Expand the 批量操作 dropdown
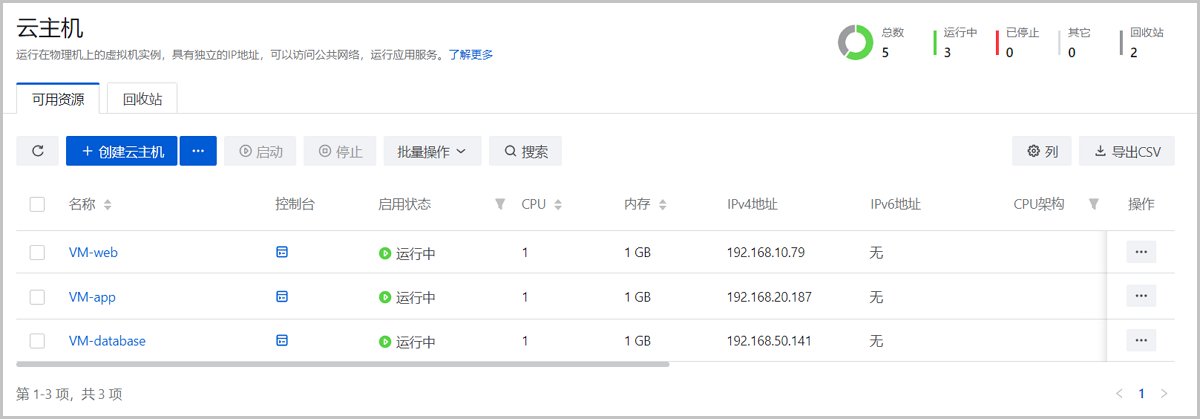 tap(432, 151)
